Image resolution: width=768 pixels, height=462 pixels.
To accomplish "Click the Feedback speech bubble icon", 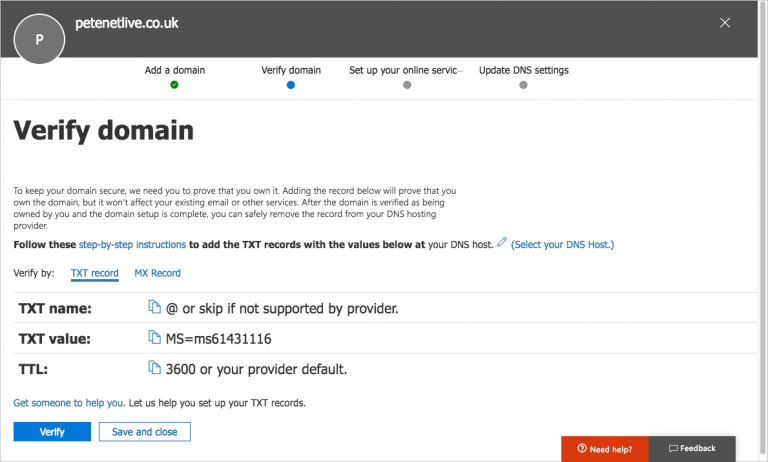I will [673, 448].
